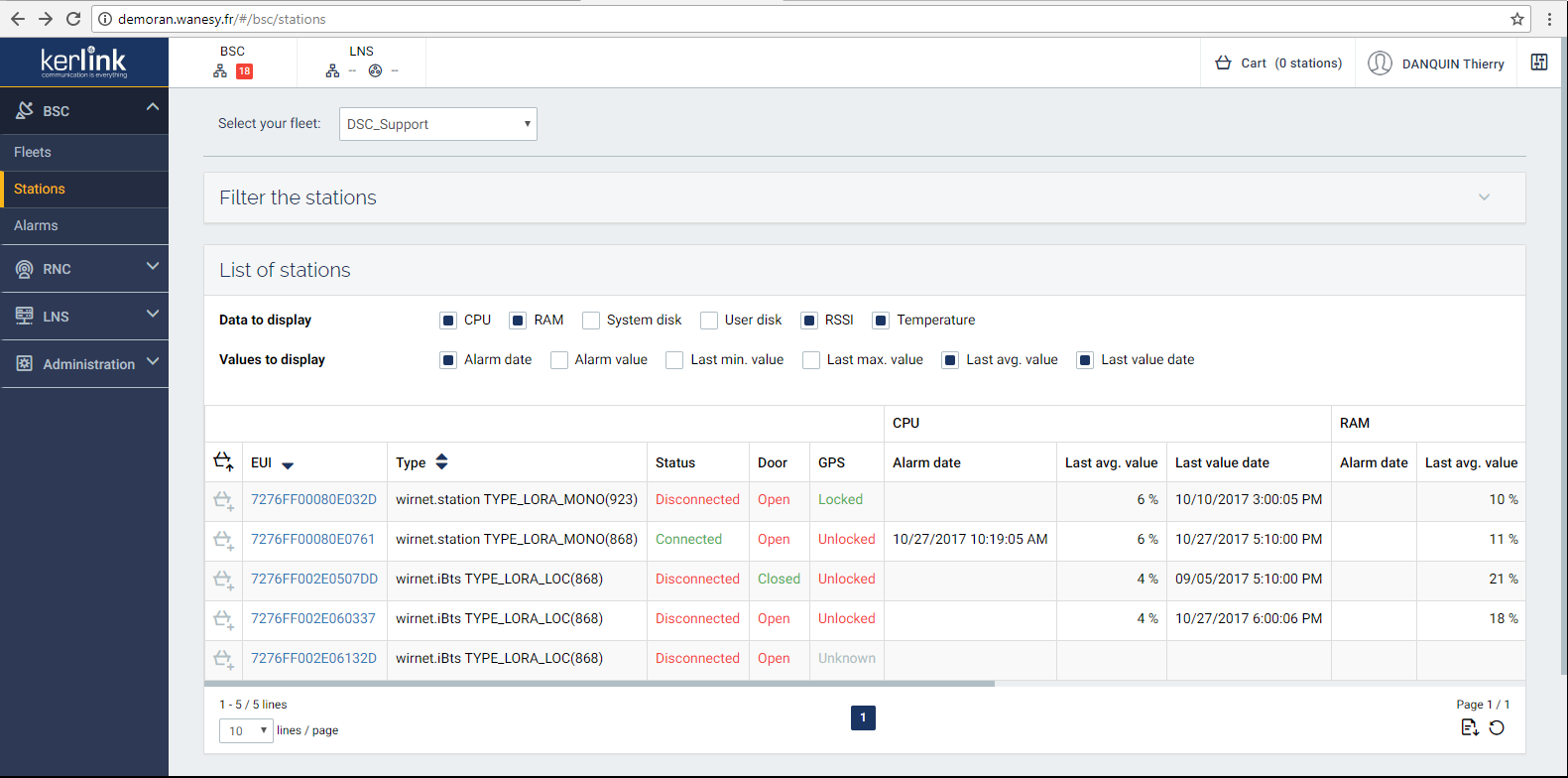Check the Alarm value checkbox
The height and width of the screenshot is (778, 1568).
559,360
